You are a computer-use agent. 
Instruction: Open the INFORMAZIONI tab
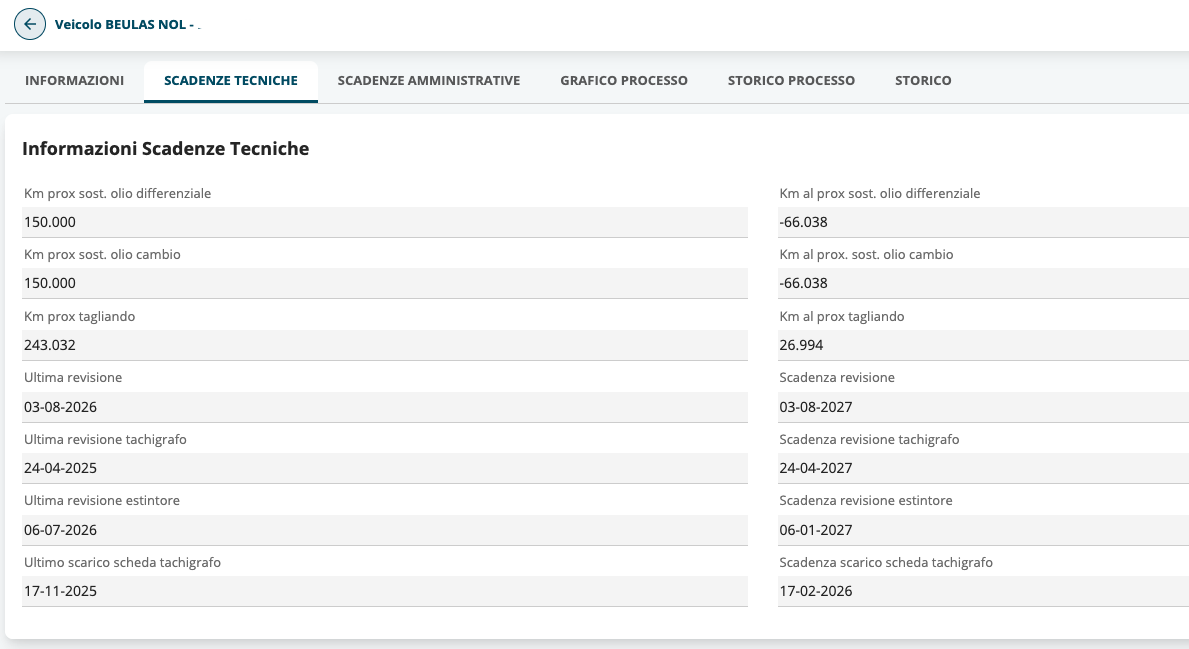pos(74,80)
